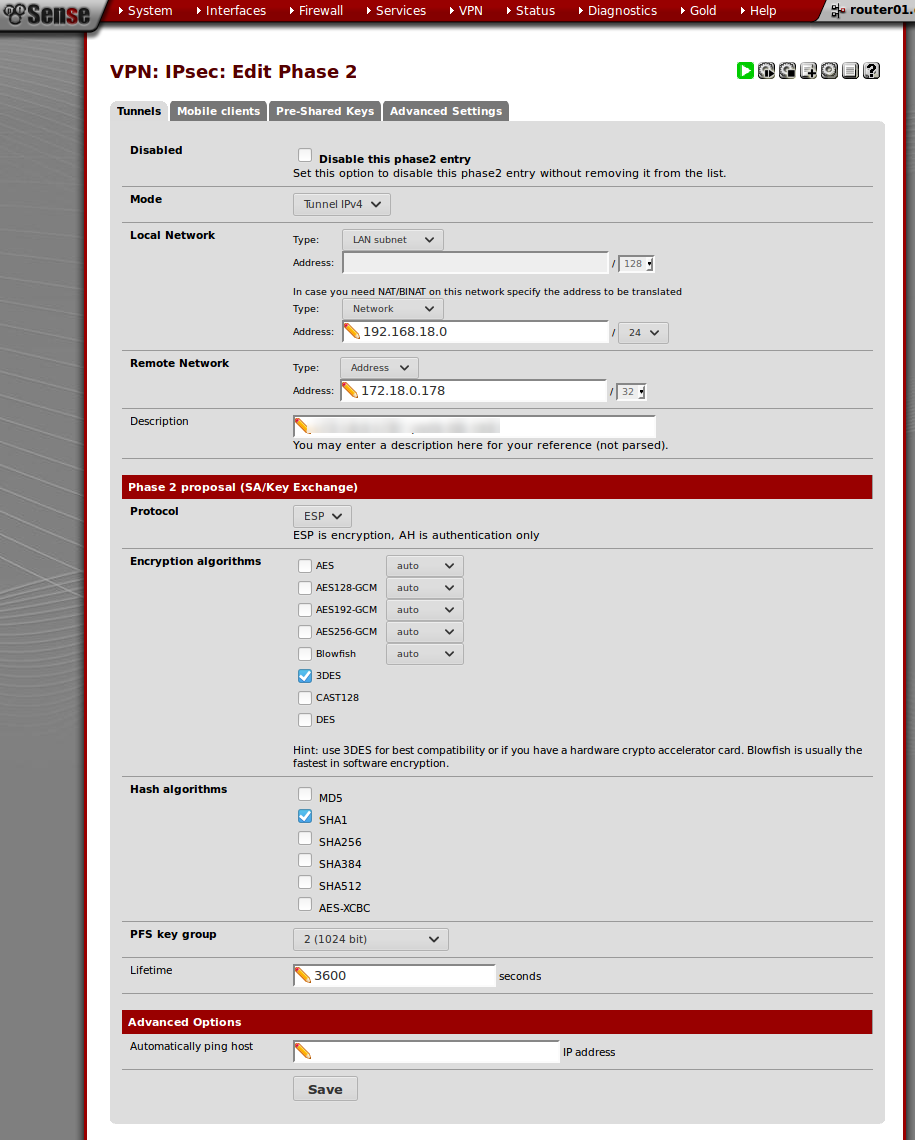
Task: Enable the AES-XCBC hash checkbox
Action: point(305,904)
